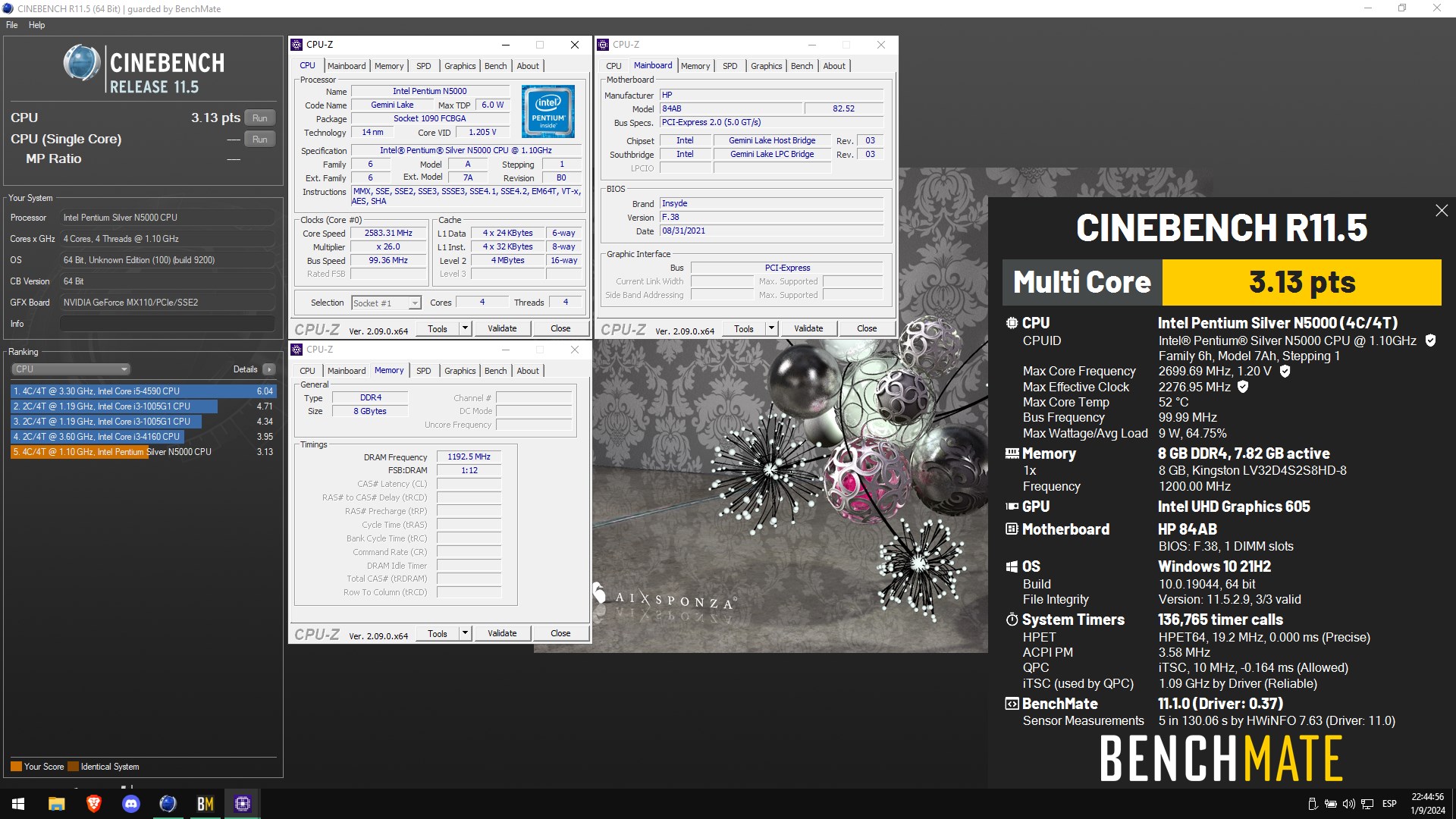Screen dimensions: 1456x819
Task: Open the Help menu
Action: pyautogui.click(x=36, y=25)
